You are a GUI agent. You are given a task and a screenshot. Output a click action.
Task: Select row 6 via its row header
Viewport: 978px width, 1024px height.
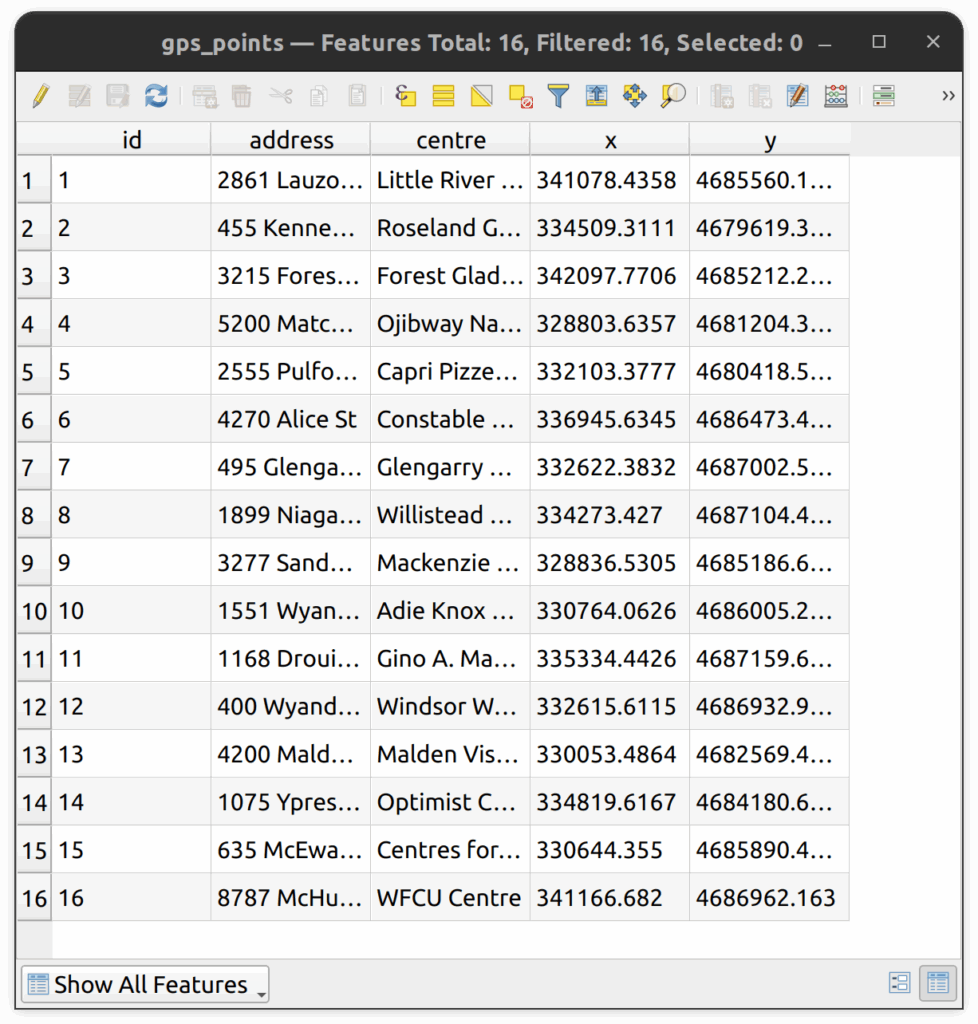point(28,420)
